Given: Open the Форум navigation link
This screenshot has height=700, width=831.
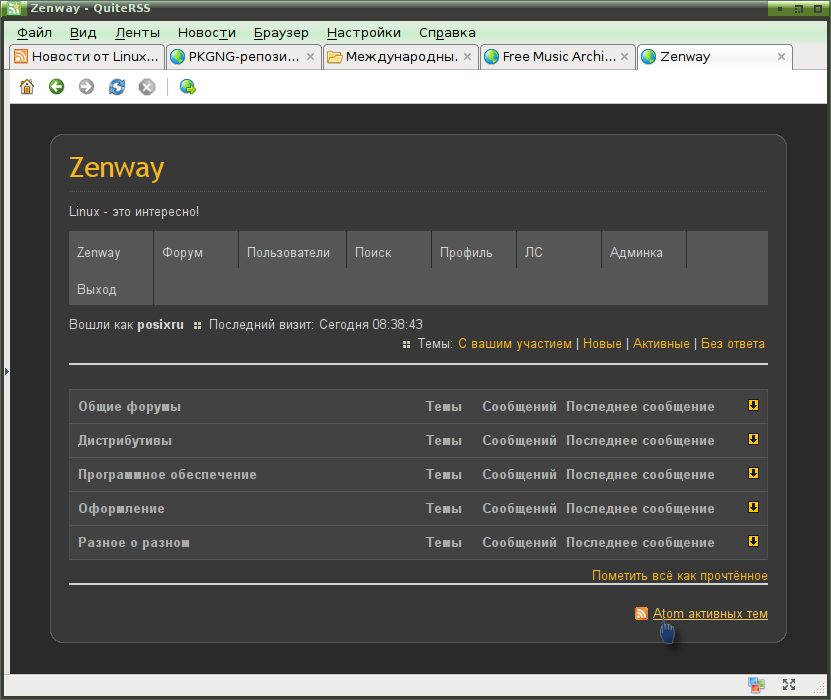Looking at the screenshot, I should (182, 253).
